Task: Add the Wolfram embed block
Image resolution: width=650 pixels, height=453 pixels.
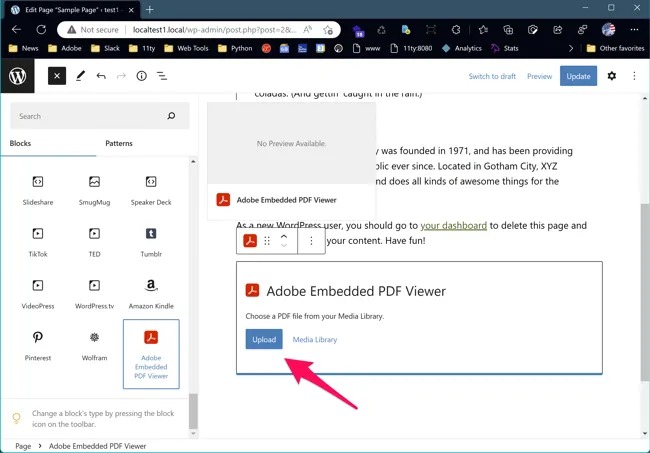Action: pos(94,344)
